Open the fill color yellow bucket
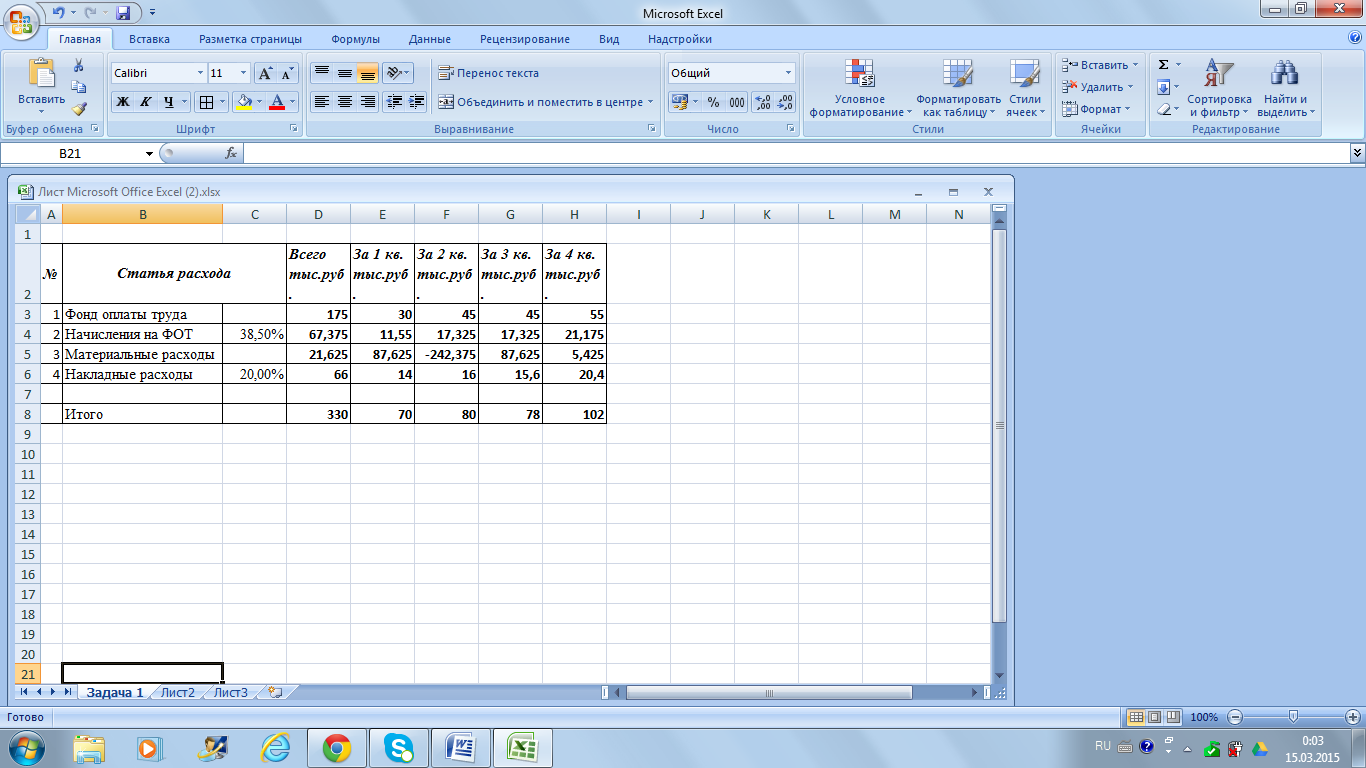1366x768 pixels. (242, 102)
